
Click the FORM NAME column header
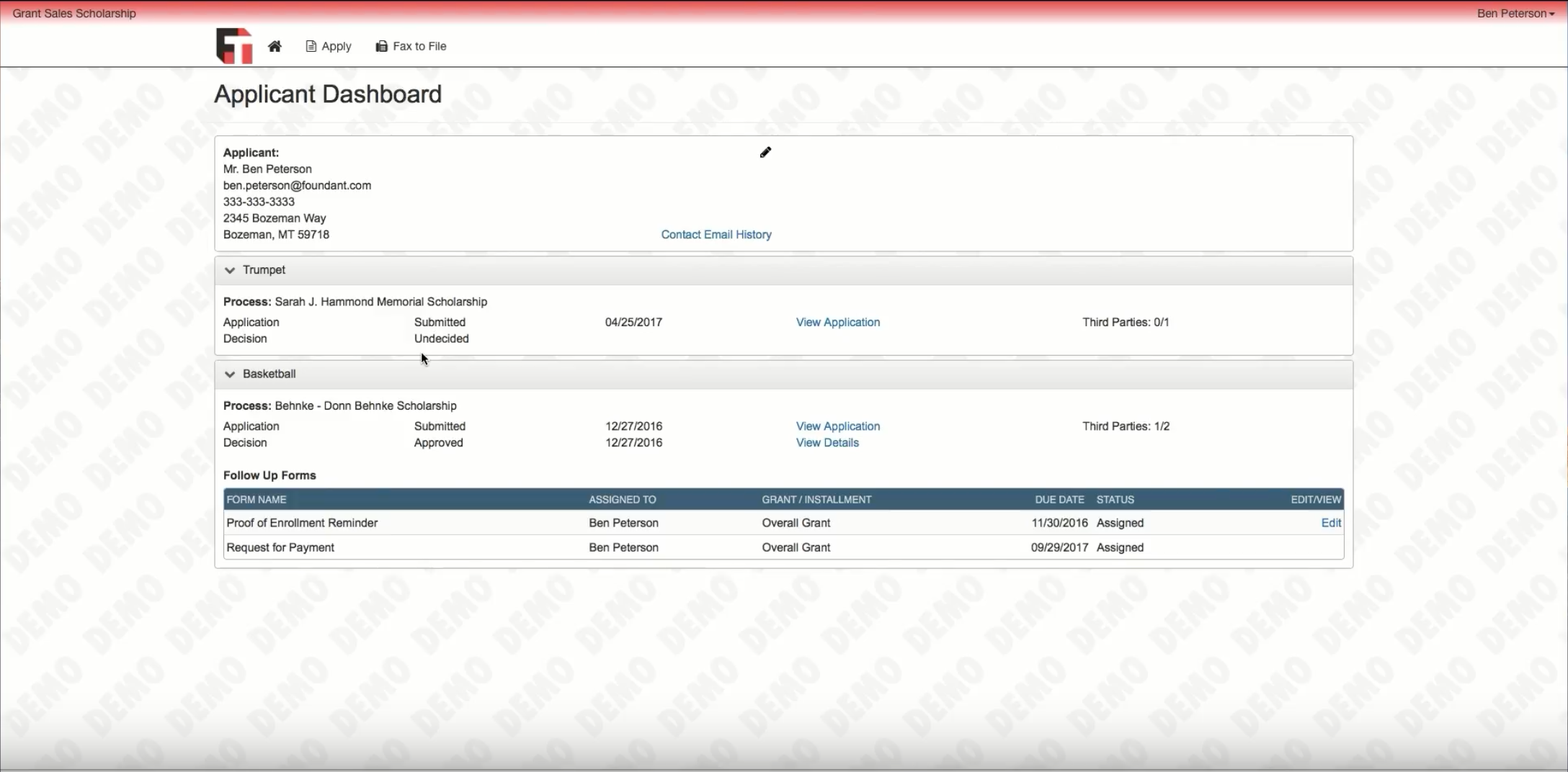[257, 499]
